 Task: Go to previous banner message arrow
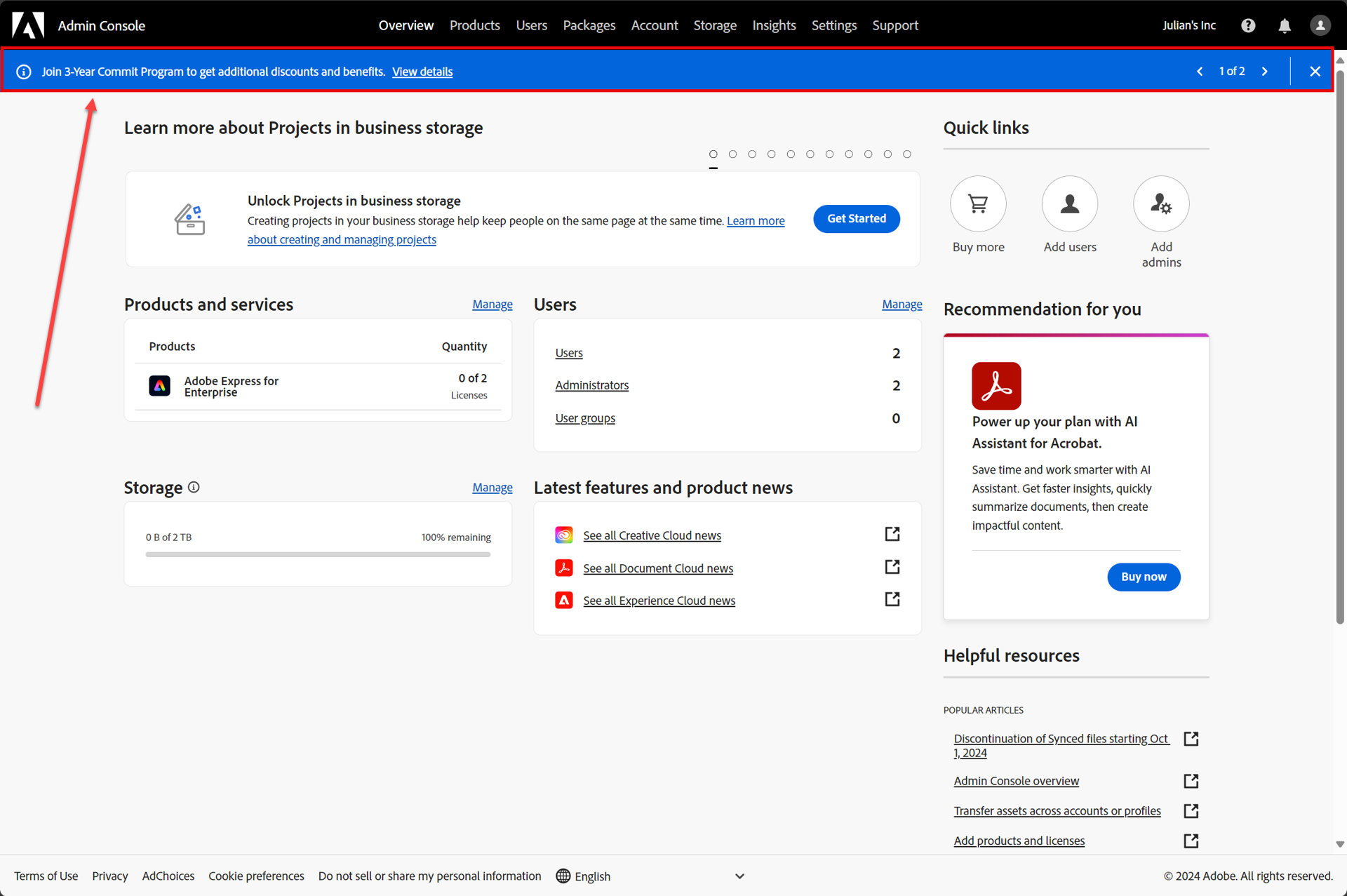coord(1200,72)
